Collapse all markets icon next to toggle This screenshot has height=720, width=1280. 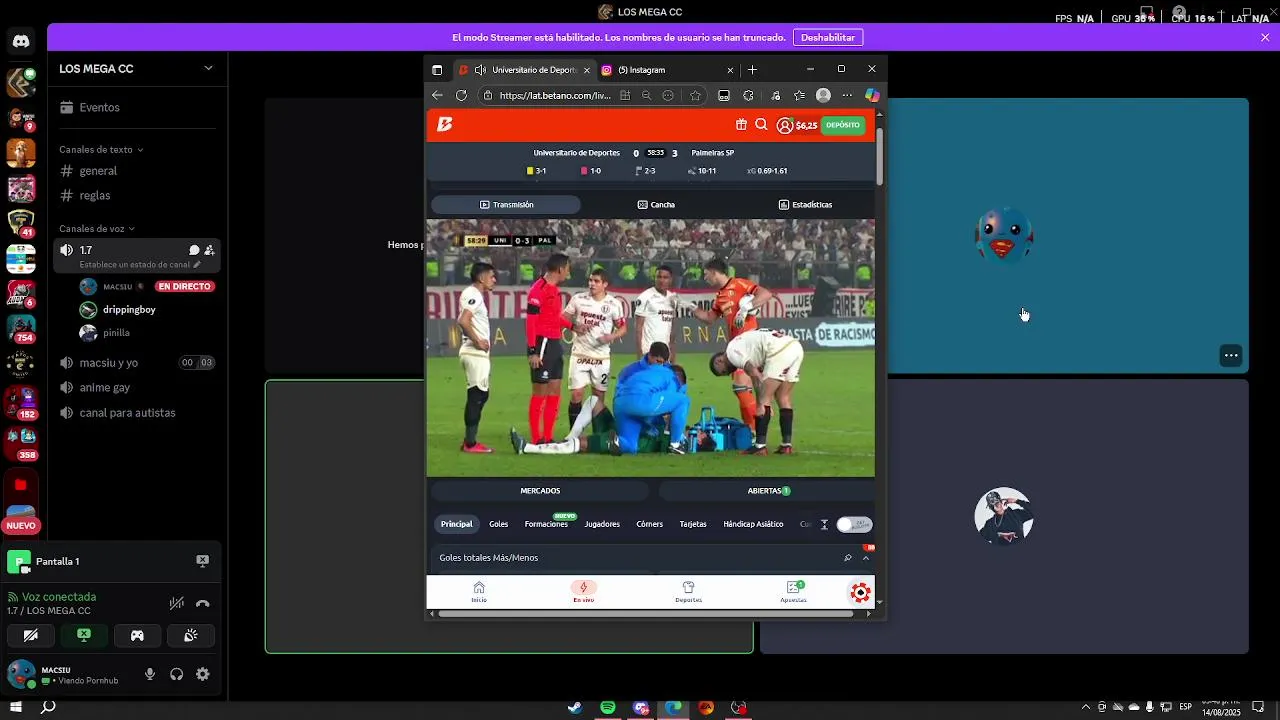tap(824, 524)
